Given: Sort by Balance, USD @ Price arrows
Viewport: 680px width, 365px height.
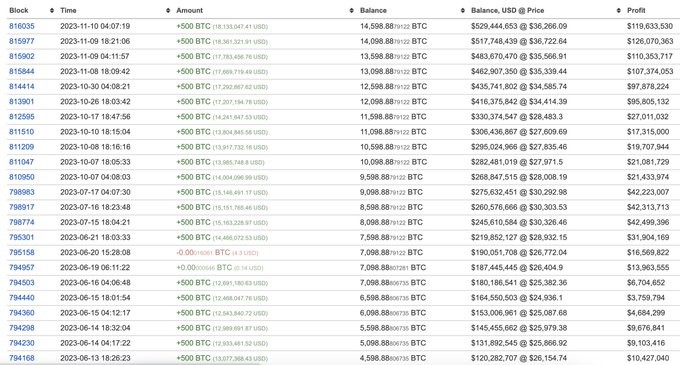Looking at the screenshot, I should tap(618, 10).
